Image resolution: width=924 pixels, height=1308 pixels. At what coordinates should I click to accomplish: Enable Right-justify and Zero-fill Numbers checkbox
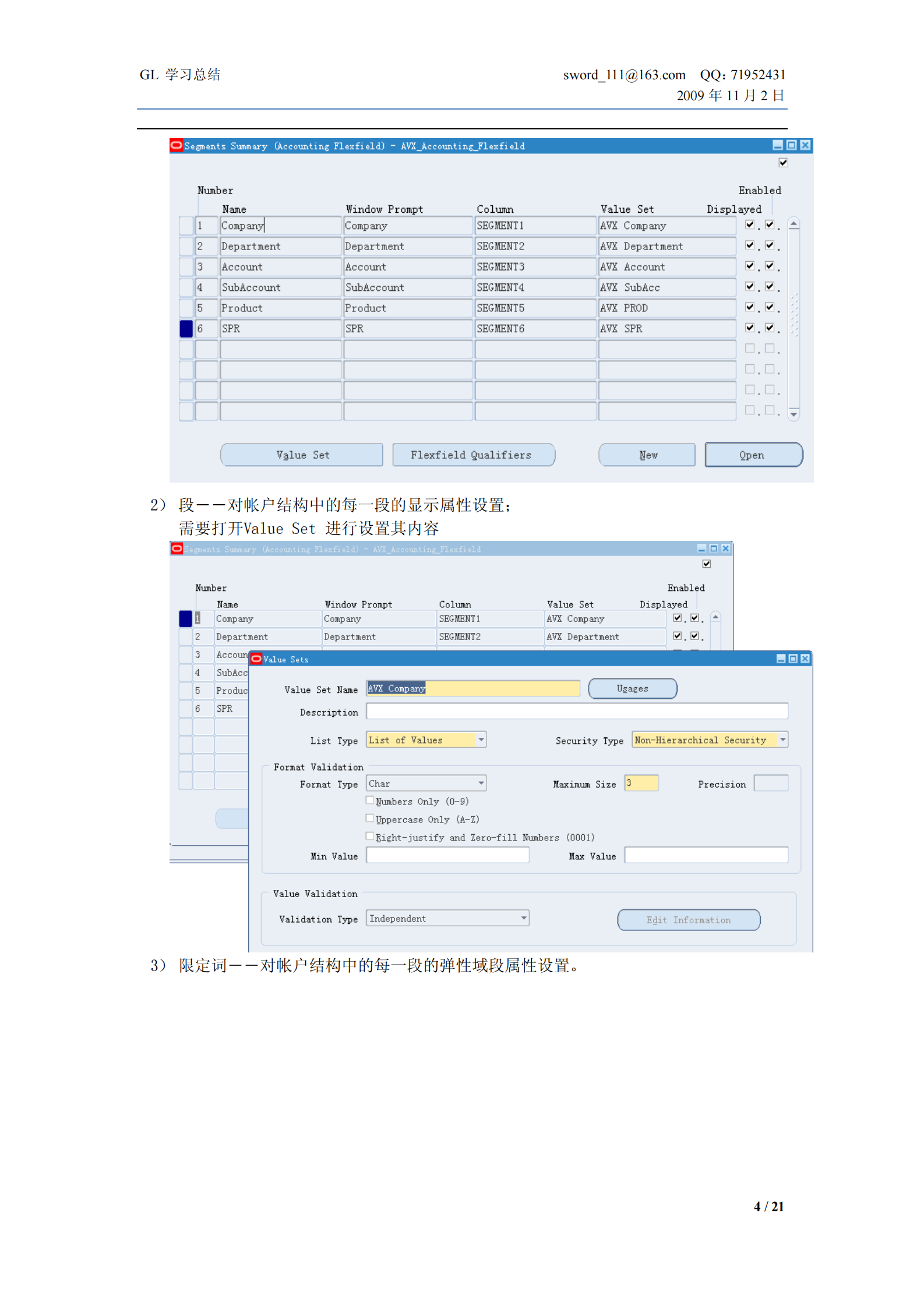click(370, 836)
